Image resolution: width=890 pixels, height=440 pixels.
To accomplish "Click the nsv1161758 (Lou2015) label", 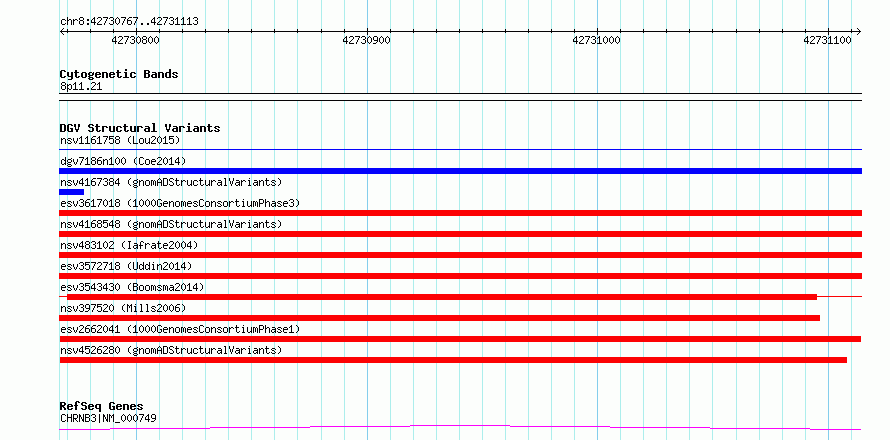I will [x=120, y=140].
